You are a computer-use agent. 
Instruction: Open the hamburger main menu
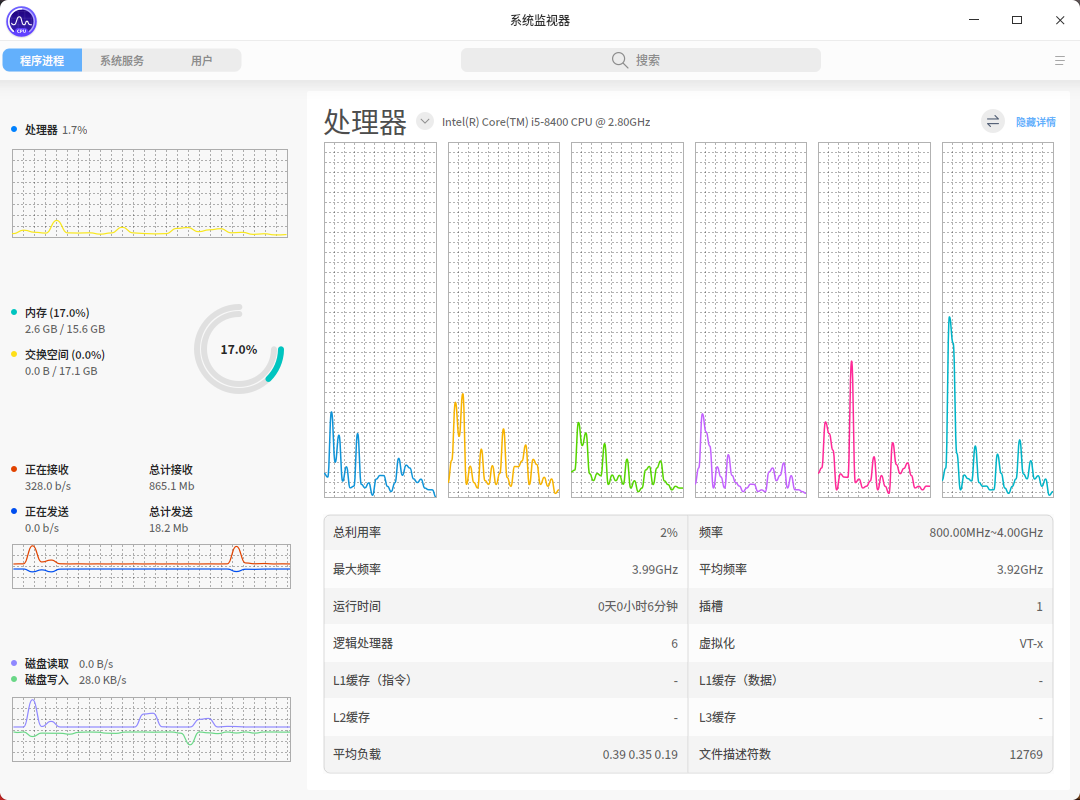(1059, 61)
